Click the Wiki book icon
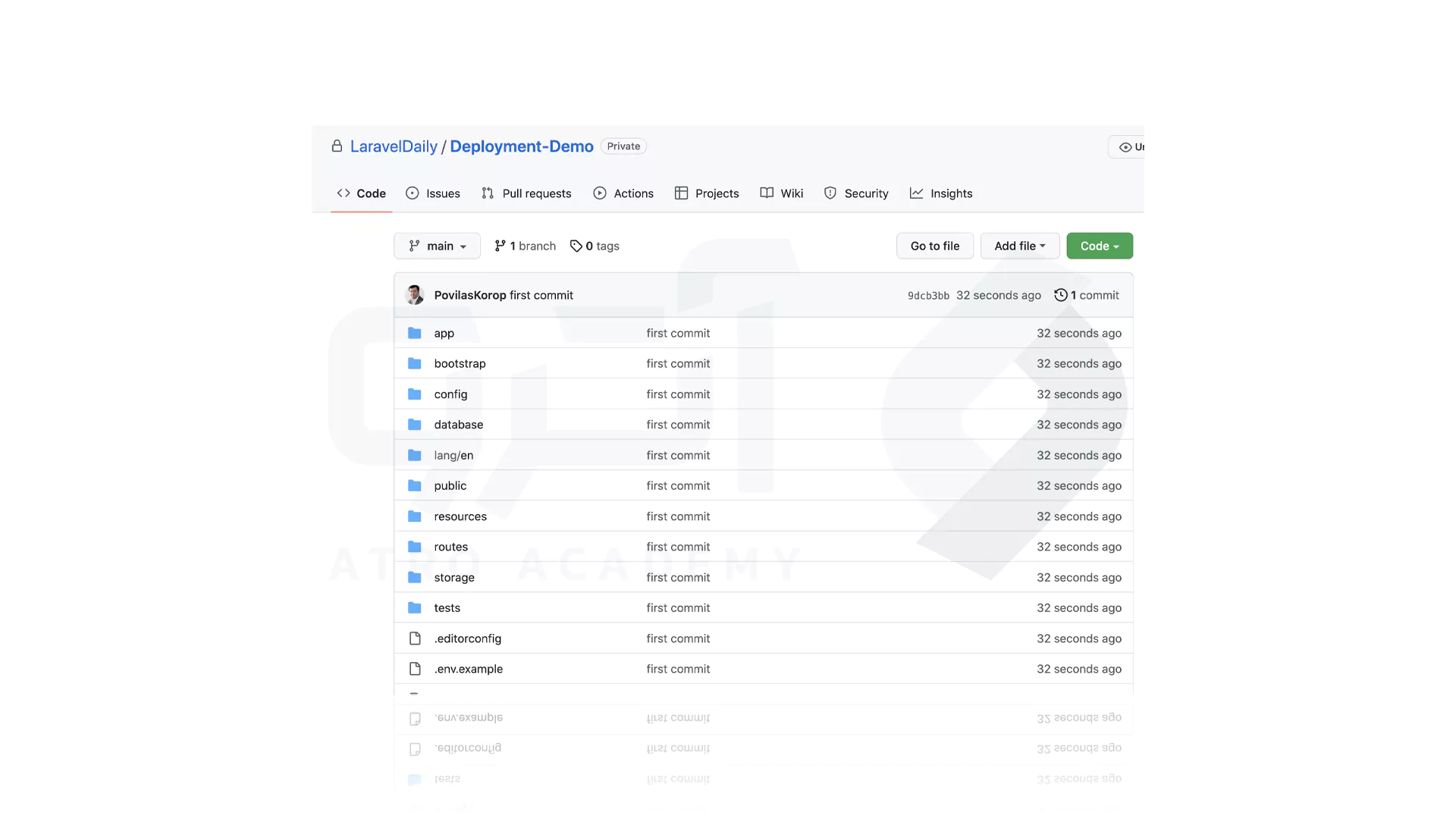The image size is (1456, 819). pos(767,193)
